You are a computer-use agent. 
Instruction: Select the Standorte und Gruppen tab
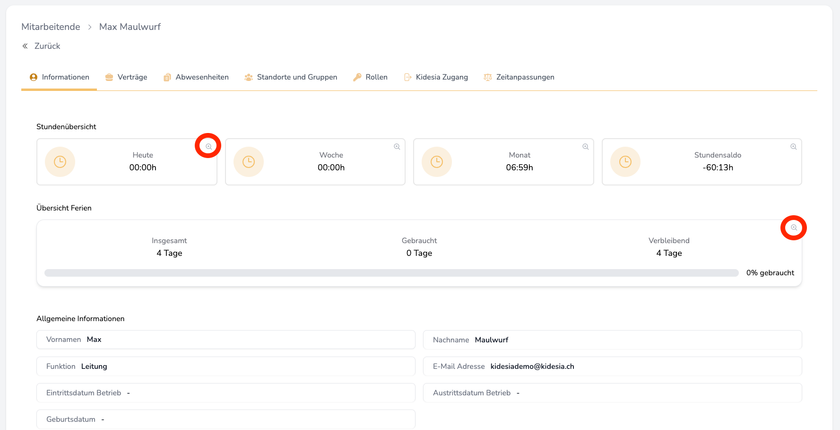pos(291,77)
